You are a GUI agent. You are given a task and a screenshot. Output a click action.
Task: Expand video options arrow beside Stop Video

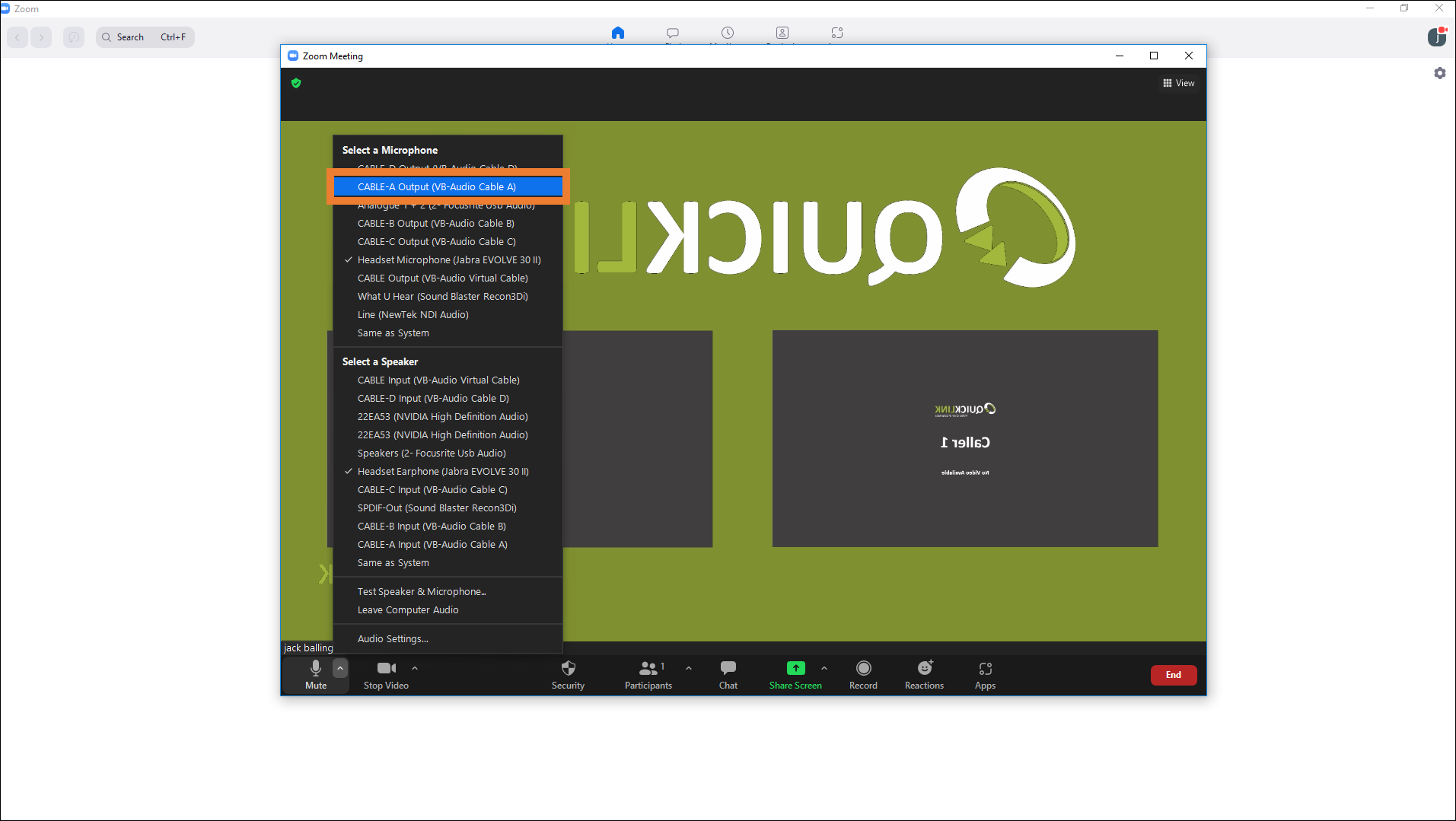coord(415,668)
